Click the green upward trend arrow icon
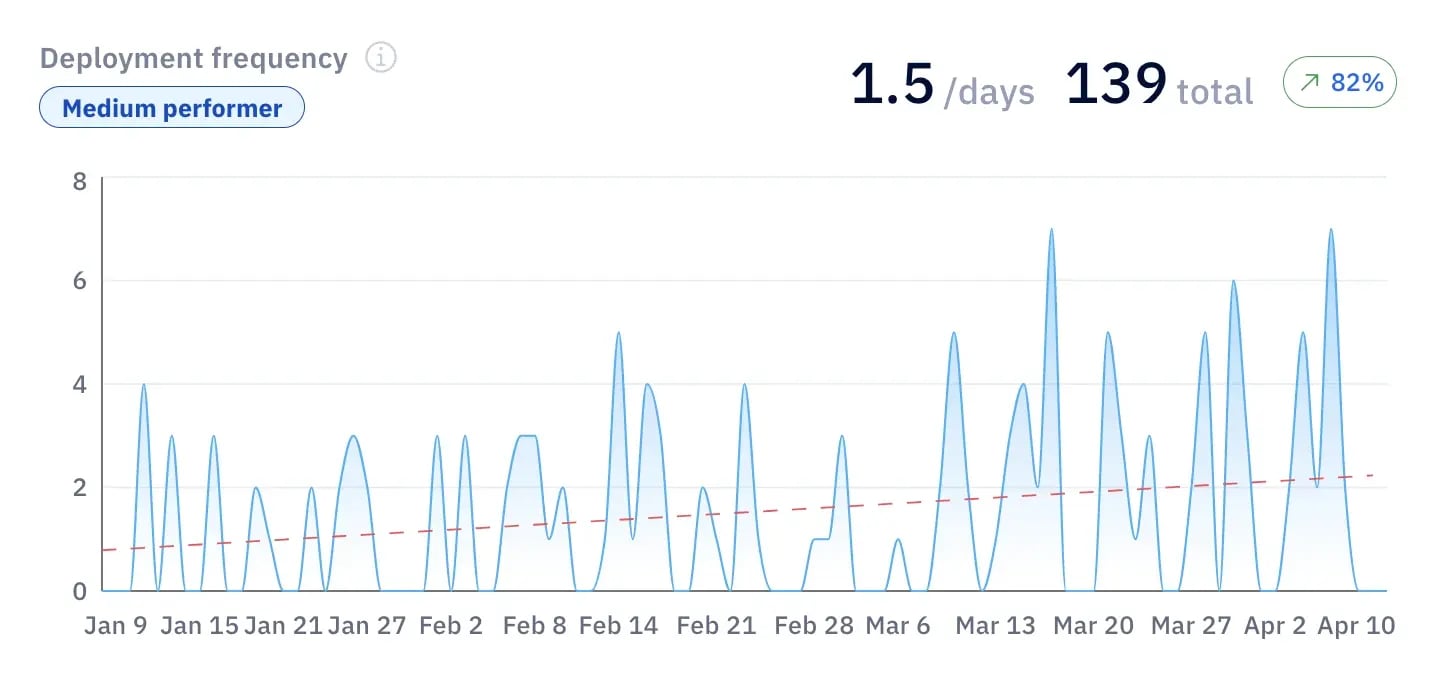This screenshot has width=1436, height=676. pos(1311,82)
